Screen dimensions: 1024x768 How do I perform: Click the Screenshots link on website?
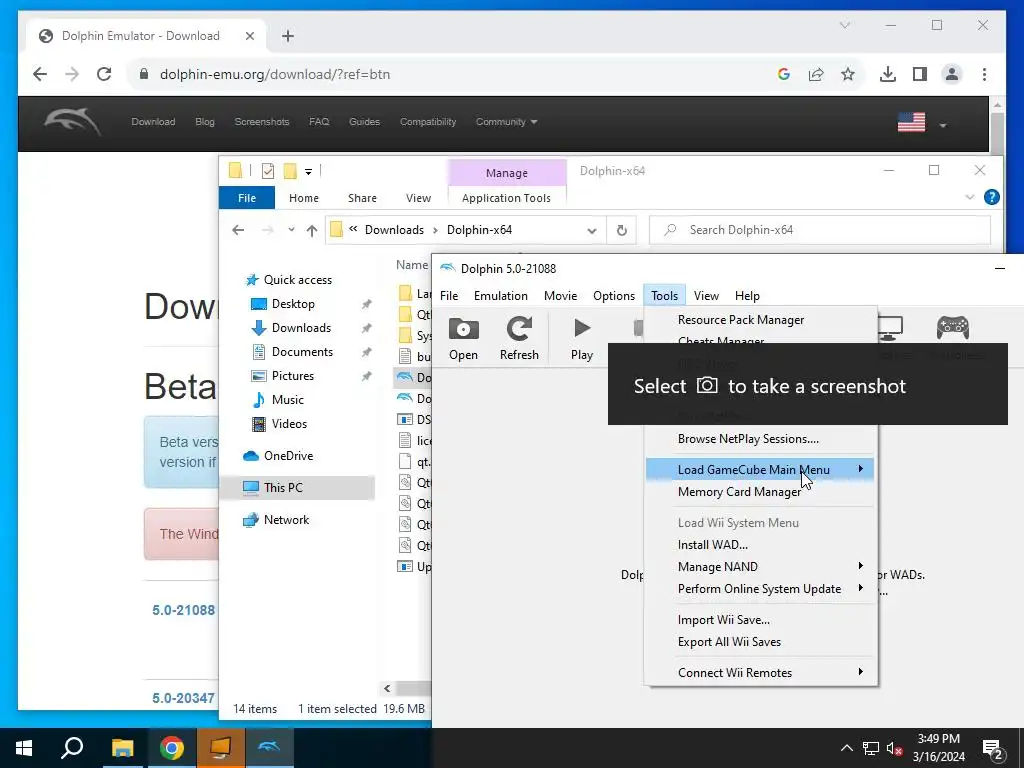pos(262,121)
